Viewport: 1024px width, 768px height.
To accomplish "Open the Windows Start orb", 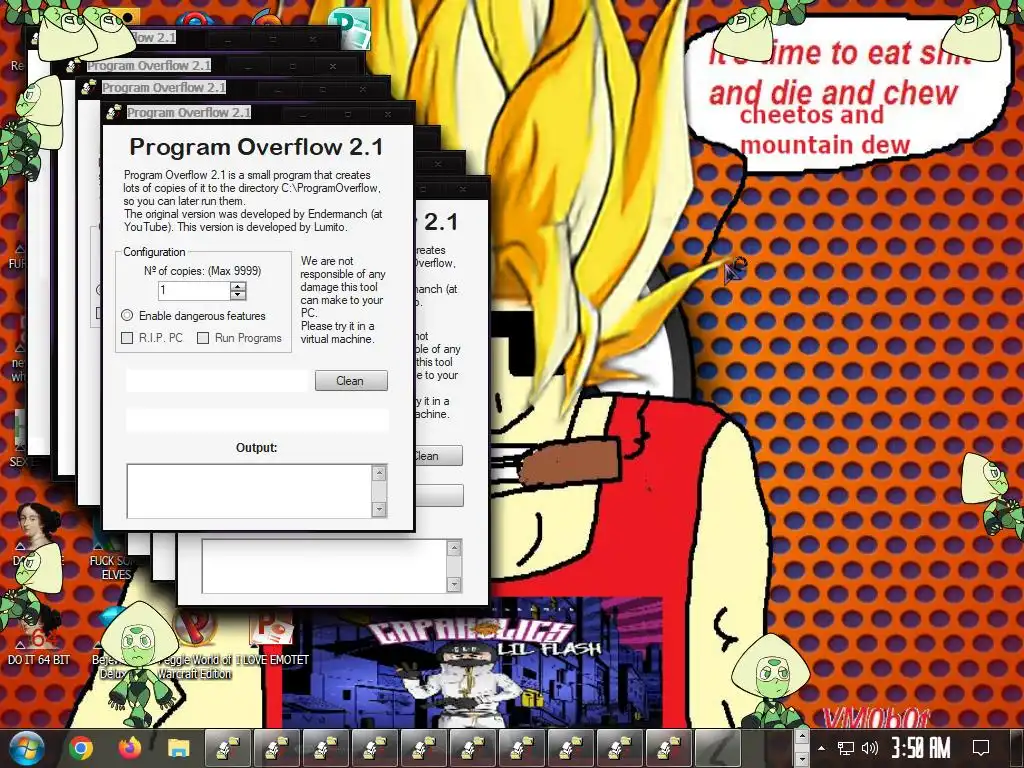I will click(x=27, y=748).
